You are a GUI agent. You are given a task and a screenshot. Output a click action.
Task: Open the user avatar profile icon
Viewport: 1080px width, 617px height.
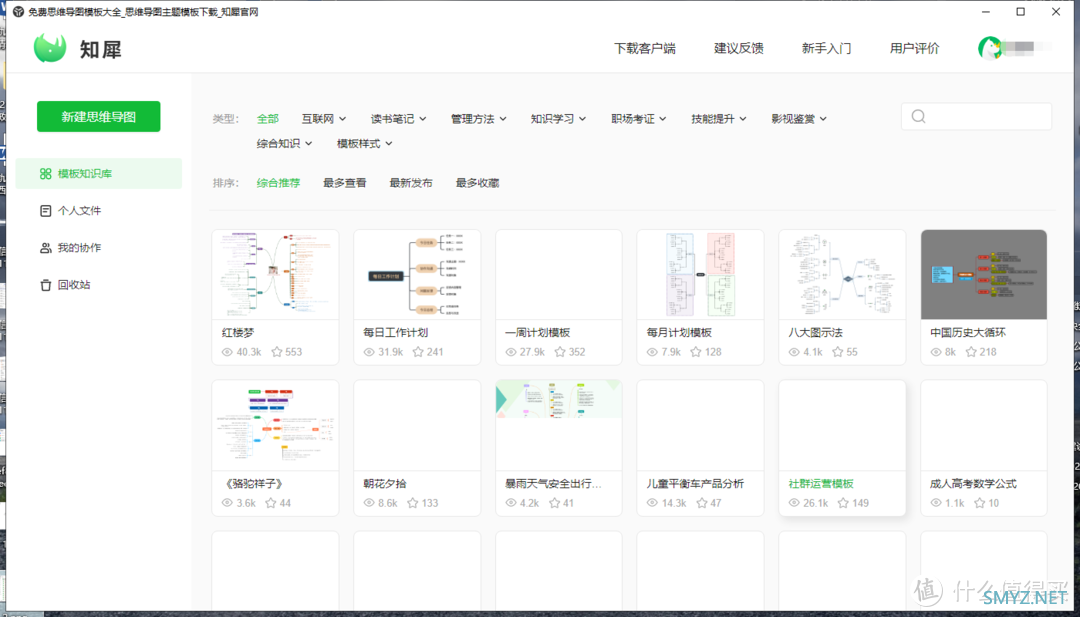pyautogui.click(x=990, y=48)
